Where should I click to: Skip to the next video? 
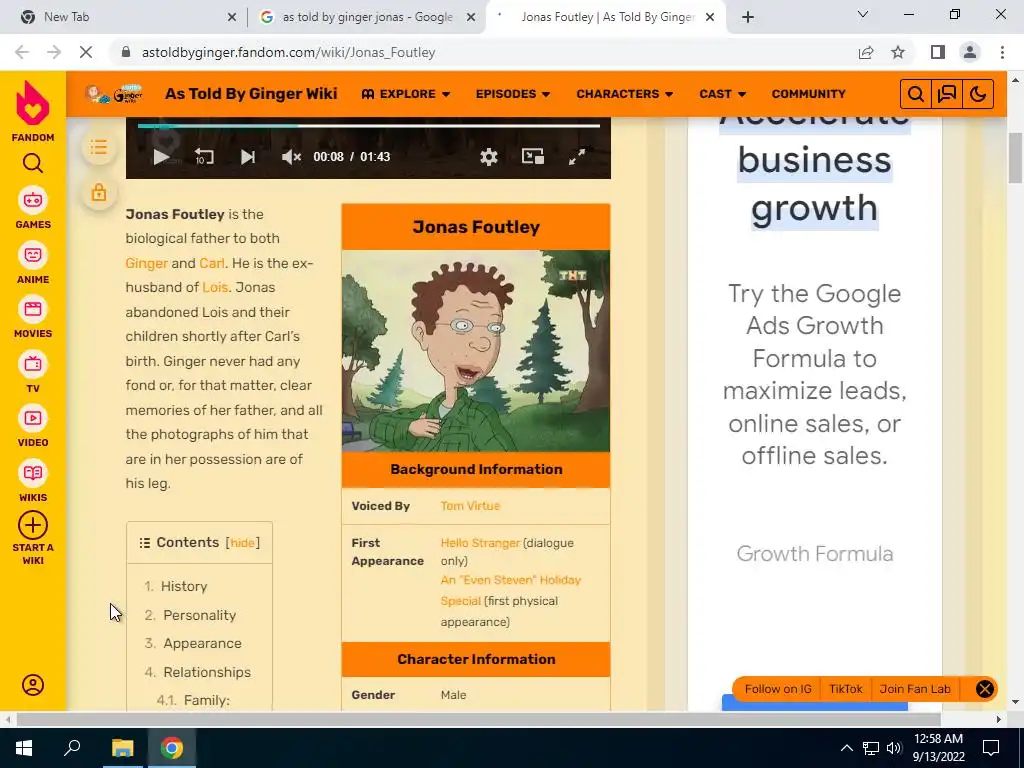(x=248, y=157)
